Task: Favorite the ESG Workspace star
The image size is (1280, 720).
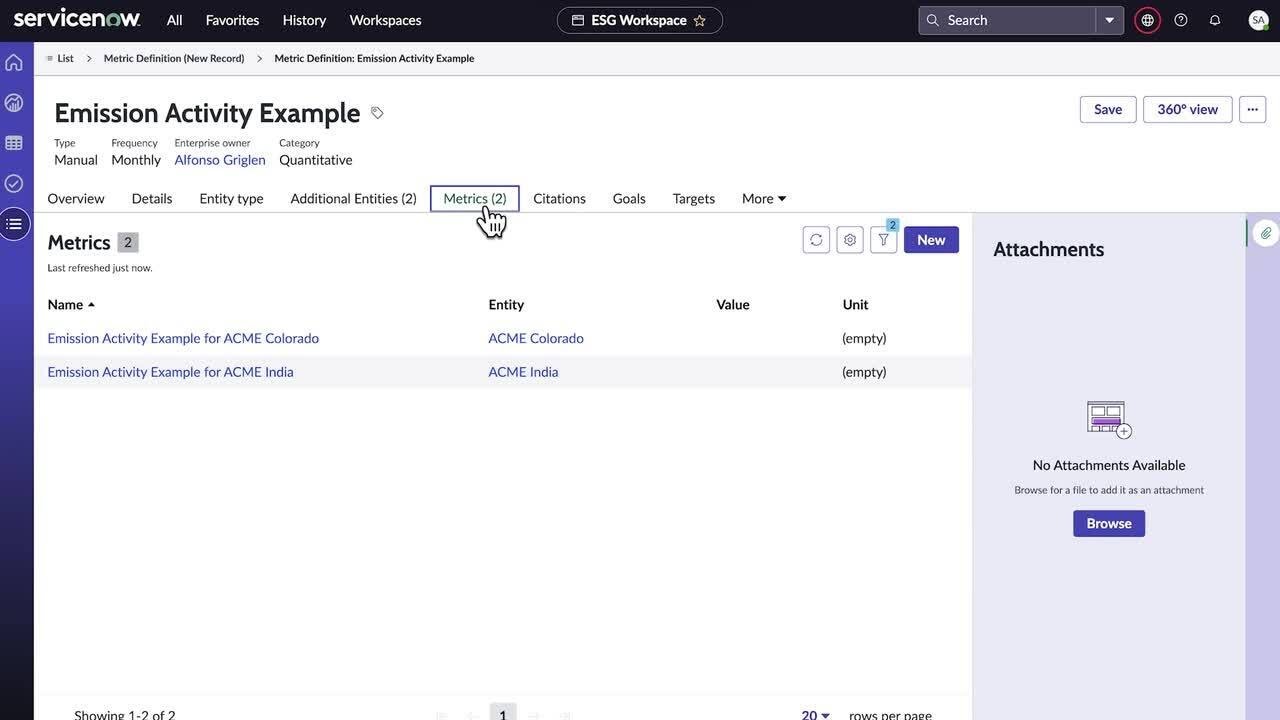Action: pyautogui.click(x=700, y=20)
